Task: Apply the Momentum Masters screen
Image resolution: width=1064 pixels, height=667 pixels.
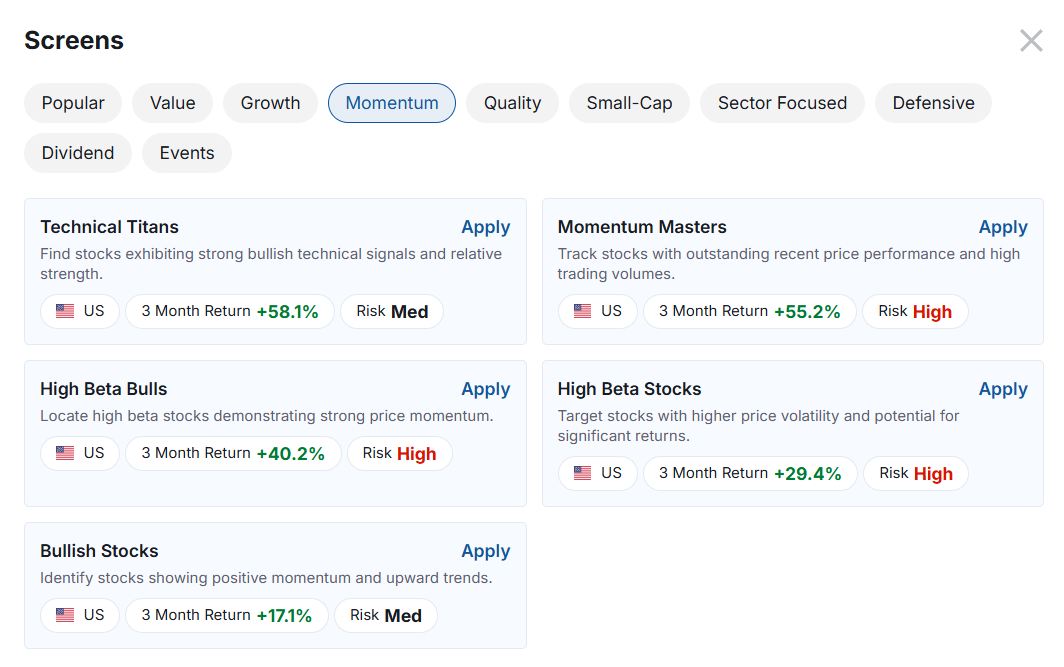Action: pyautogui.click(x=1003, y=227)
